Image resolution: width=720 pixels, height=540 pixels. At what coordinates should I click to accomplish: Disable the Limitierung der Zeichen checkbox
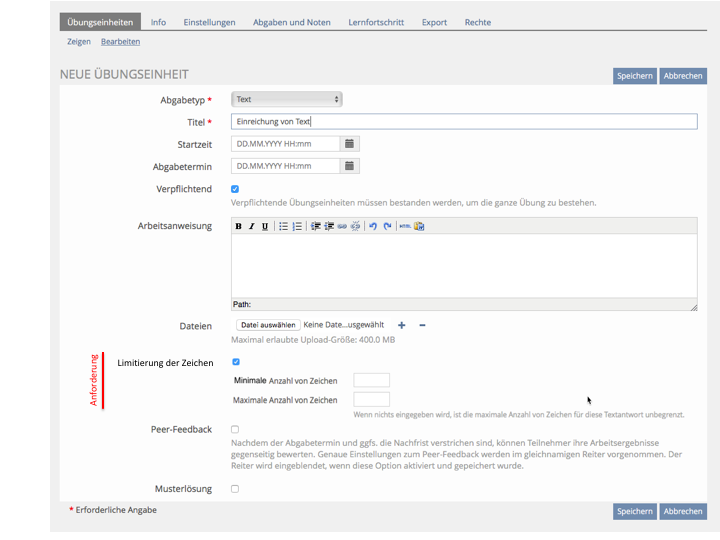pos(236,362)
